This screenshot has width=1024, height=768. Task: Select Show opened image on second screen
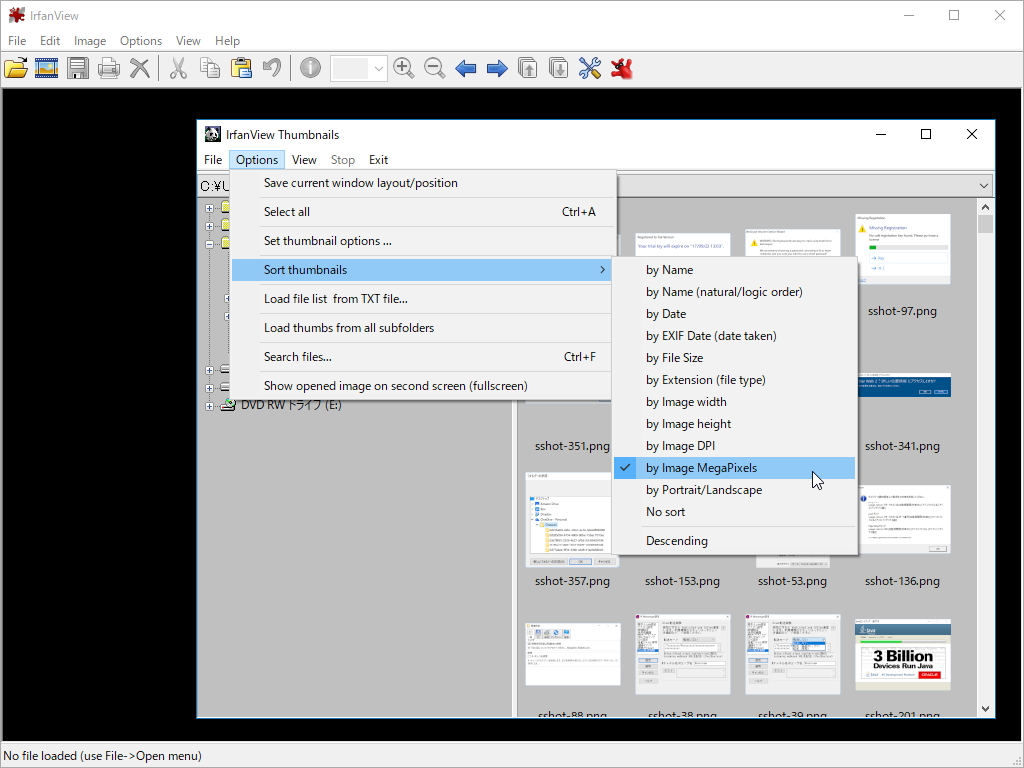[x=422, y=386]
